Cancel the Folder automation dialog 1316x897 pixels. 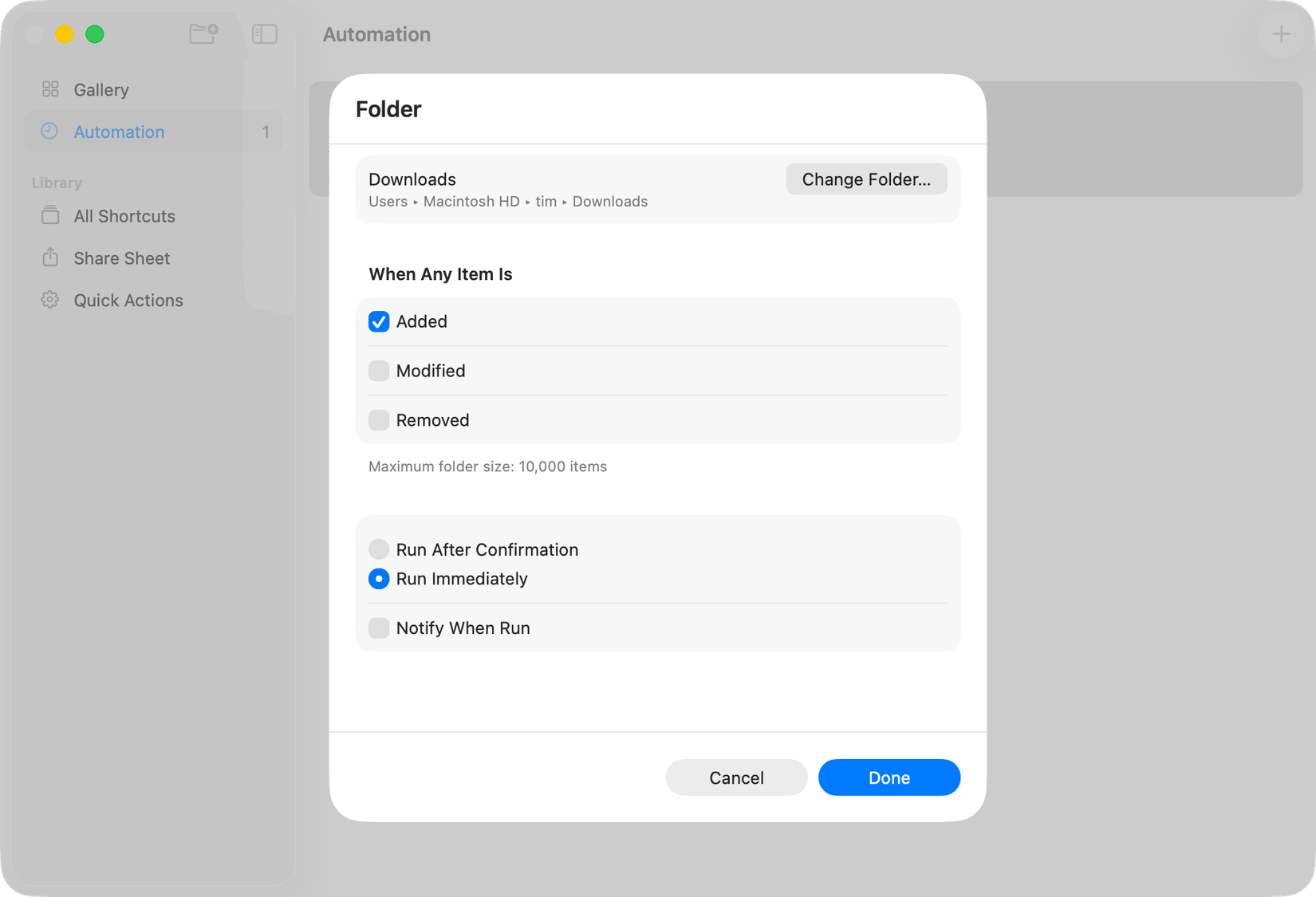coord(736,777)
